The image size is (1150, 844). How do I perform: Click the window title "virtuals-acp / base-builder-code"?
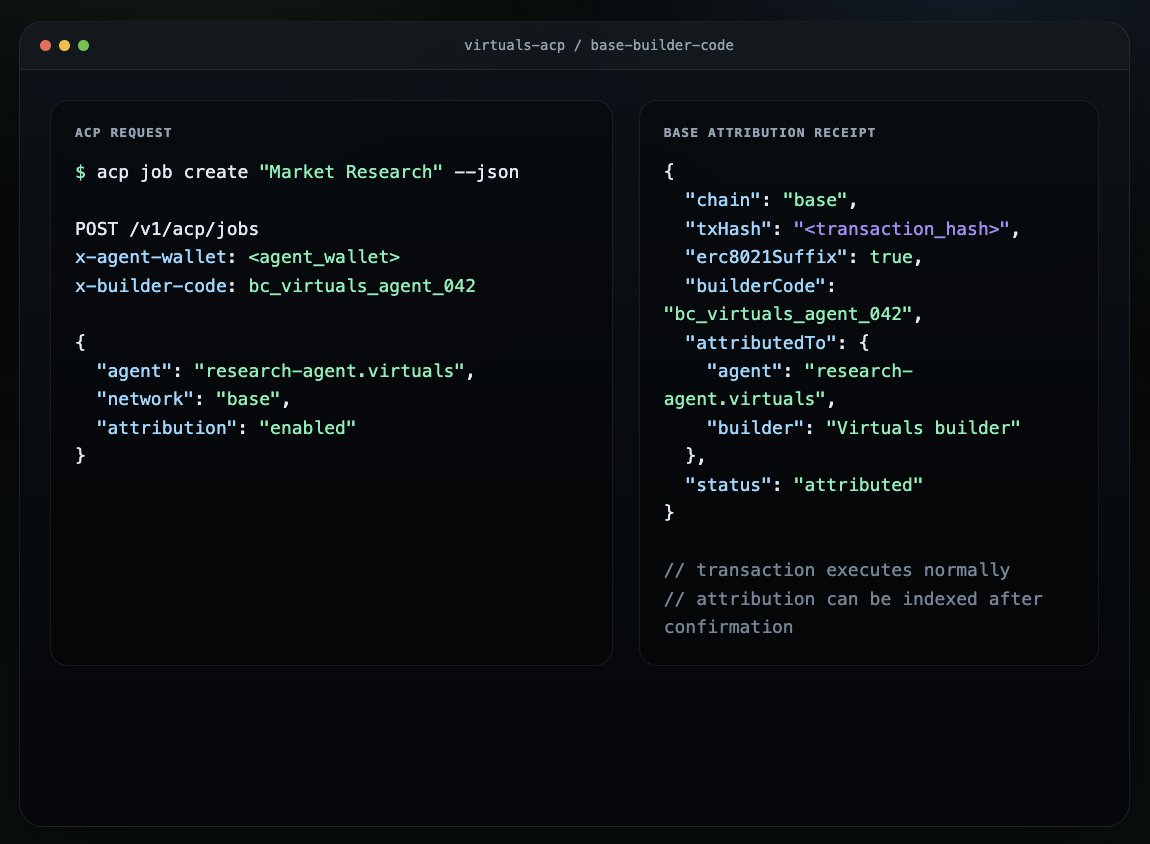[x=598, y=45]
